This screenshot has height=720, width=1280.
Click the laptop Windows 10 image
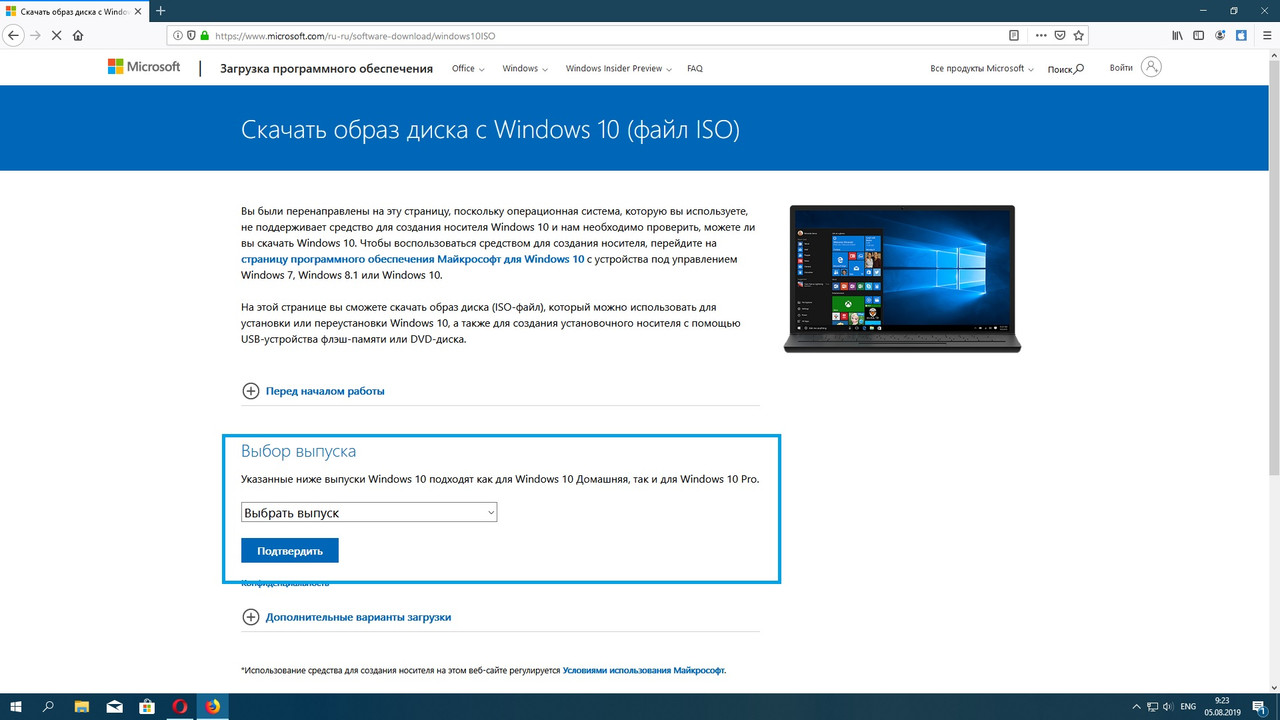[x=902, y=279]
